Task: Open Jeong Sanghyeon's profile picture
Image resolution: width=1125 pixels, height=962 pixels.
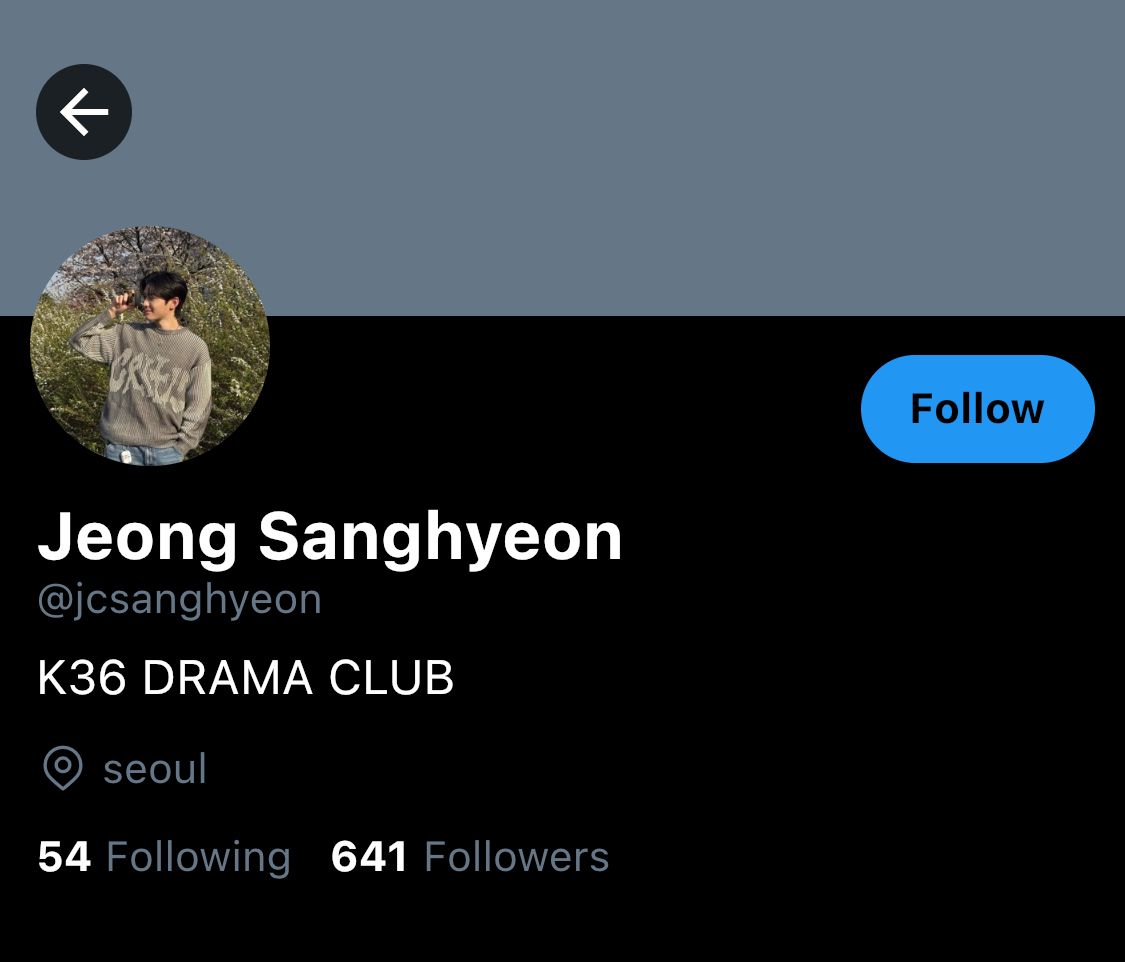Action: tap(150, 346)
